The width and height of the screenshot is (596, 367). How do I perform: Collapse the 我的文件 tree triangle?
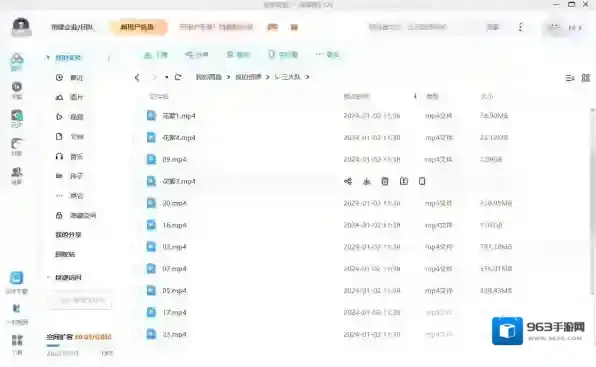click(48, 58)
